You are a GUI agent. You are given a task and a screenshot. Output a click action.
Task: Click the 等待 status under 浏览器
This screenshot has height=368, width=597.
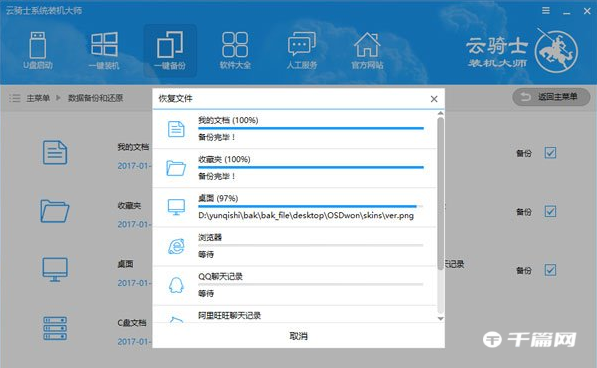pos(206,254)
